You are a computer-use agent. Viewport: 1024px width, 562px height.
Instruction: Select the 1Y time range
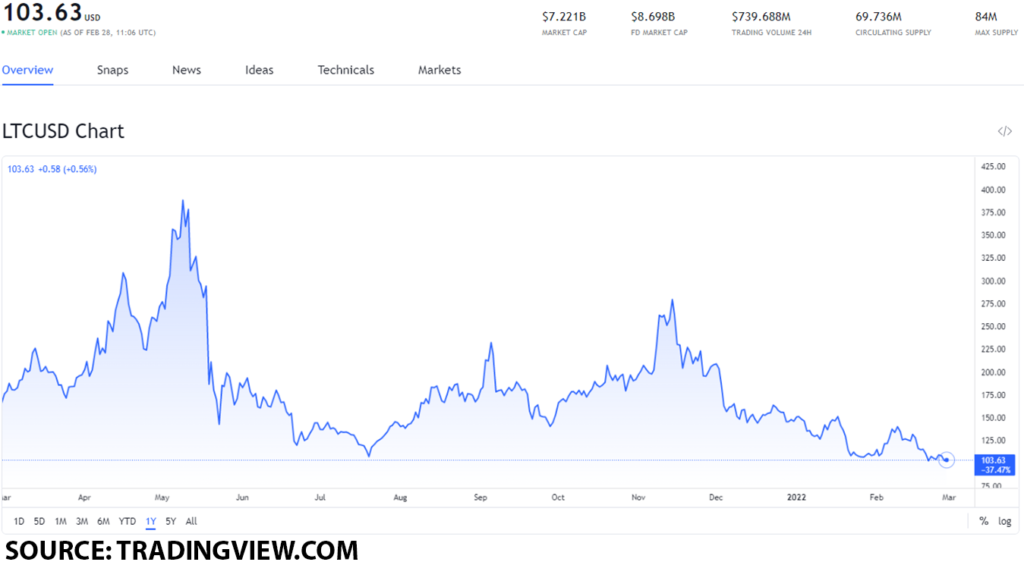[x=151, y=521]
